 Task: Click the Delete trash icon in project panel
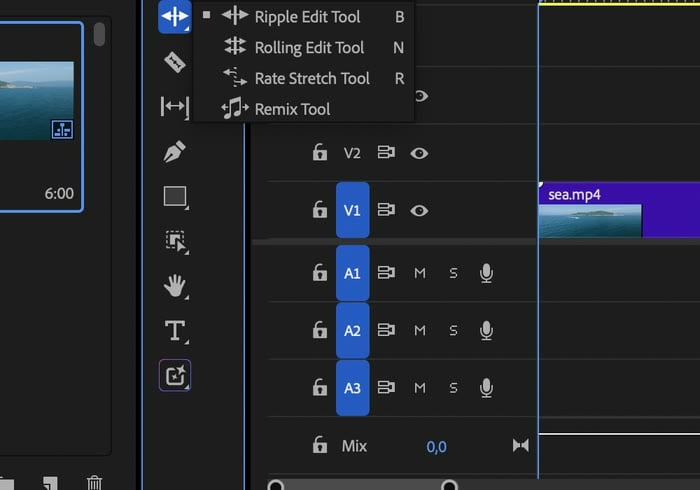tap(94, 482)
